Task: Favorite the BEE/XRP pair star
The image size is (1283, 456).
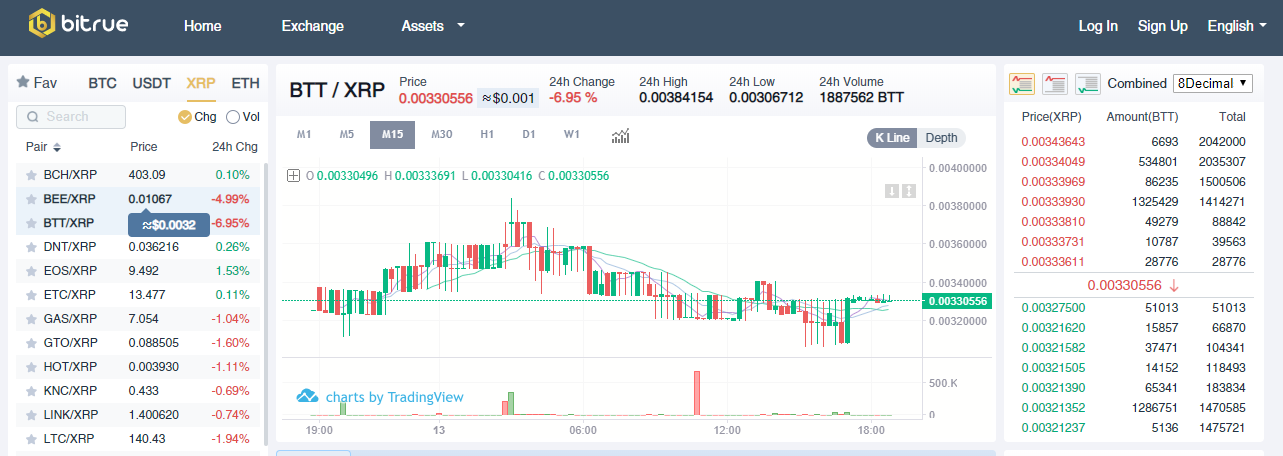Action: (32, 199)
